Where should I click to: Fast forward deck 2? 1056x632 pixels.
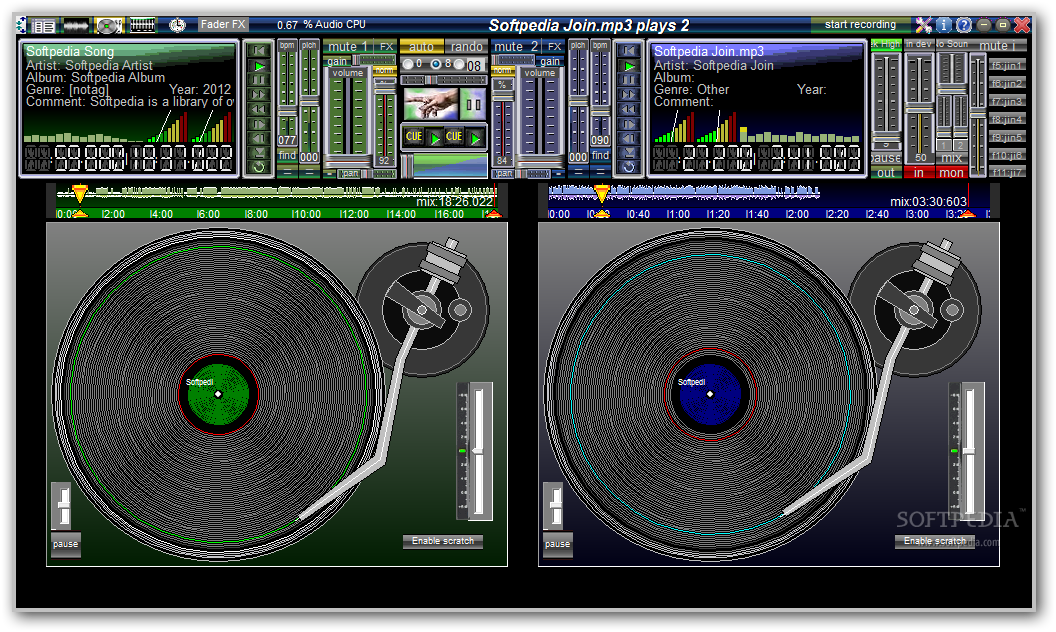point(629,95)
